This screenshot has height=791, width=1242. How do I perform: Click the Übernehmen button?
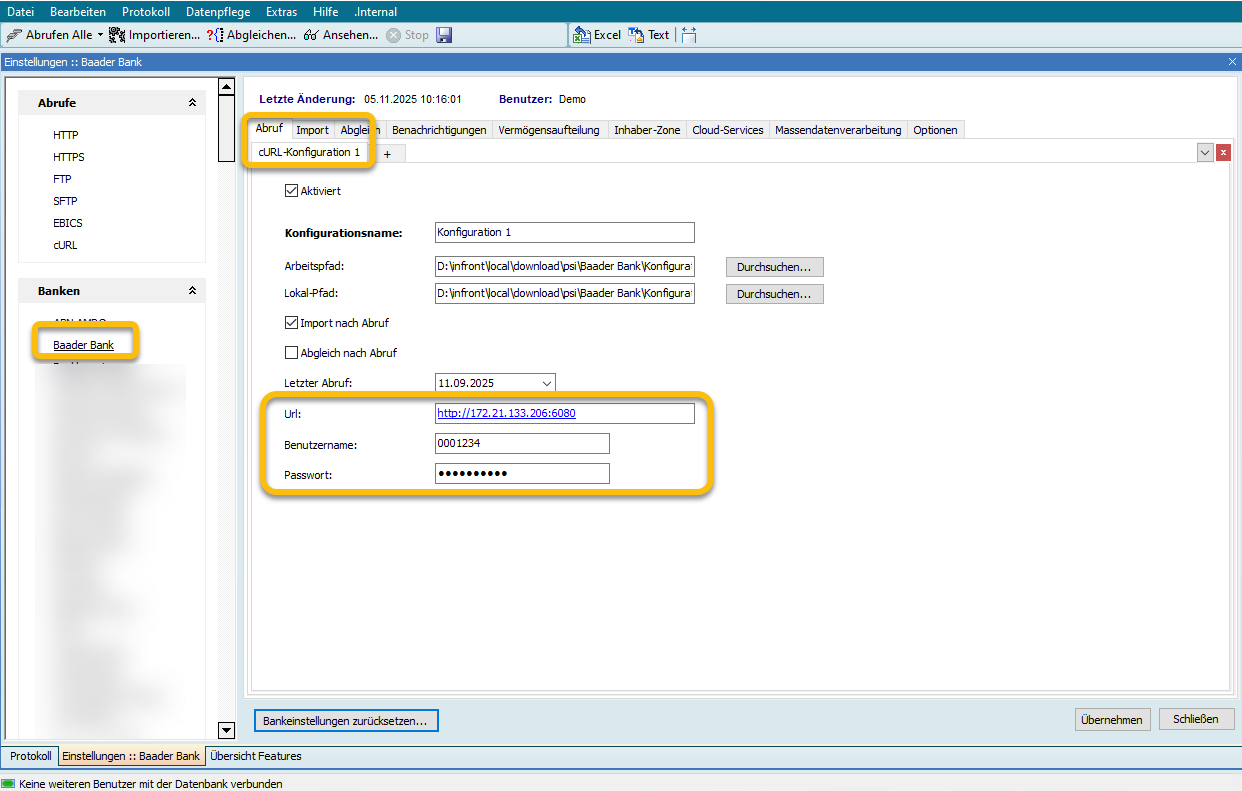1111,720
